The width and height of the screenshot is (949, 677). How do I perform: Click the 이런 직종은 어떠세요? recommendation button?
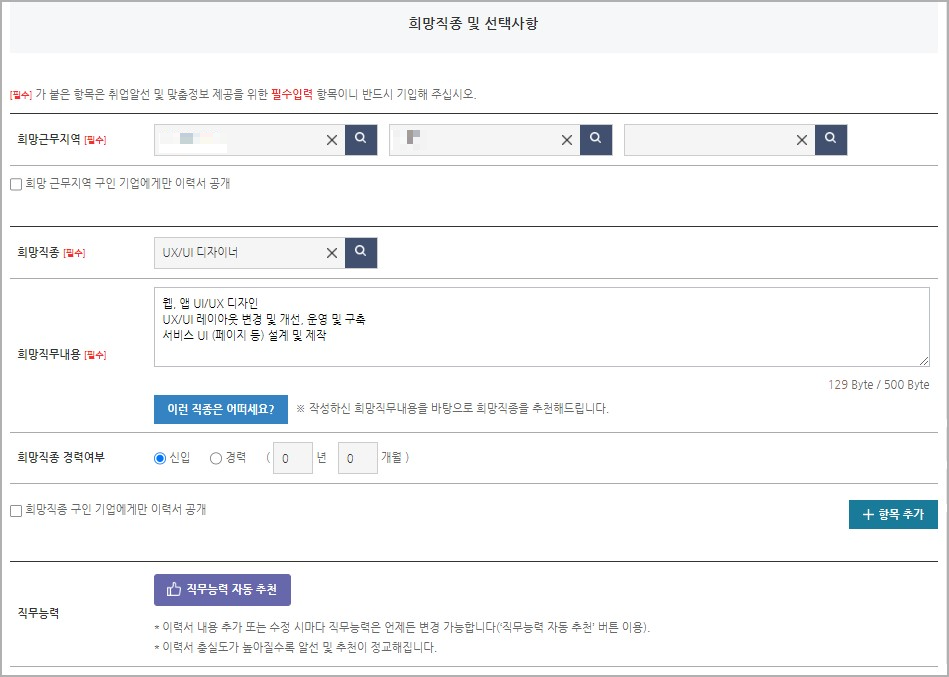tap(220, 410)
